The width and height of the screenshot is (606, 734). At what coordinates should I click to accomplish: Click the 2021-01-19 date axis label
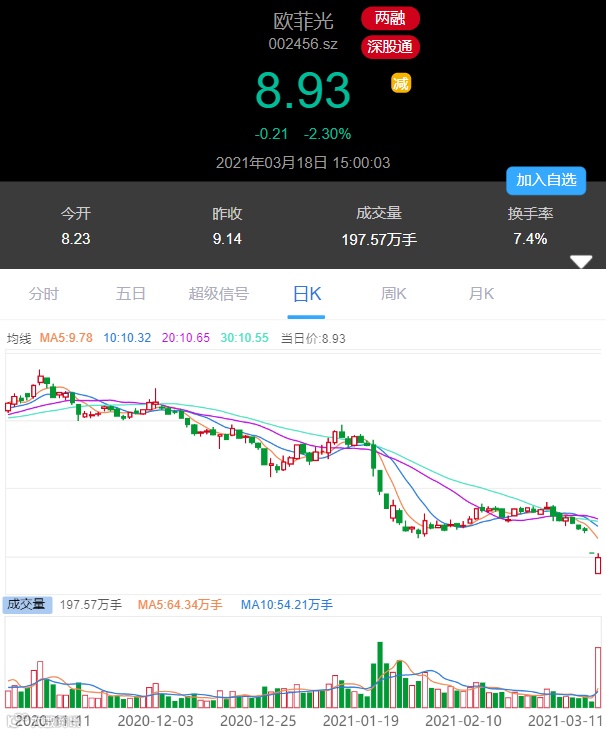[x=361, y=721]
